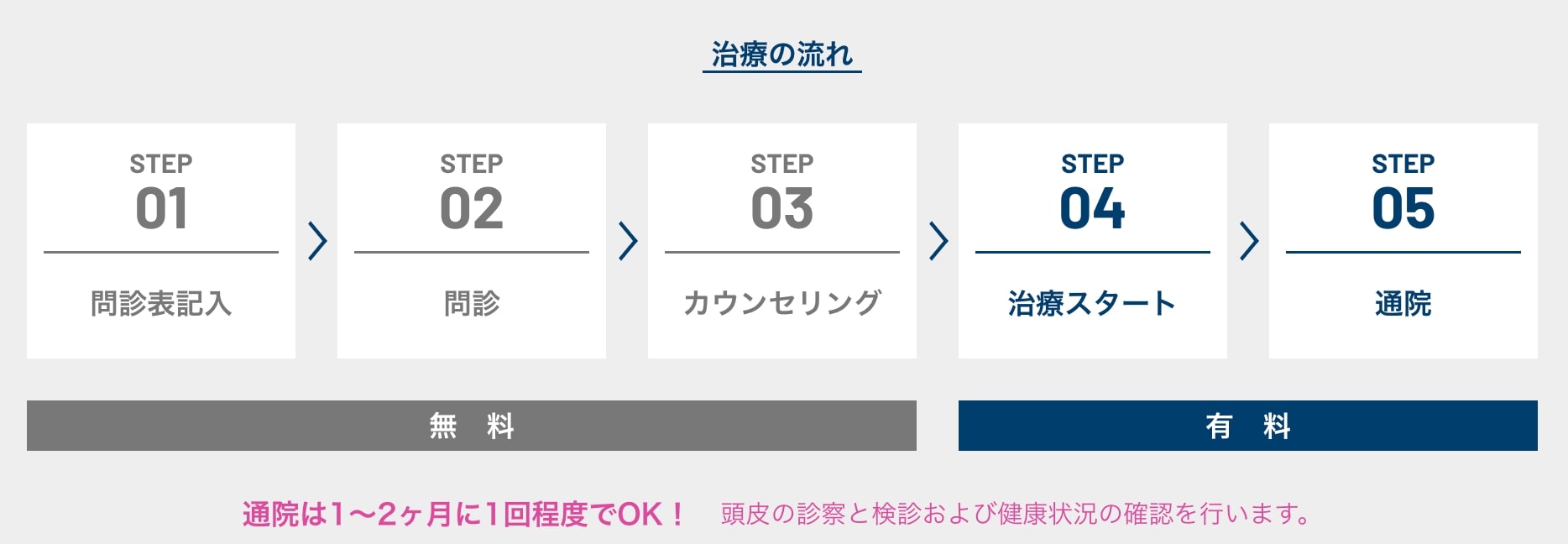This screenshot has width=1568, height=544.
Task: Click the large 01 step number
Action: pos(161,208)
